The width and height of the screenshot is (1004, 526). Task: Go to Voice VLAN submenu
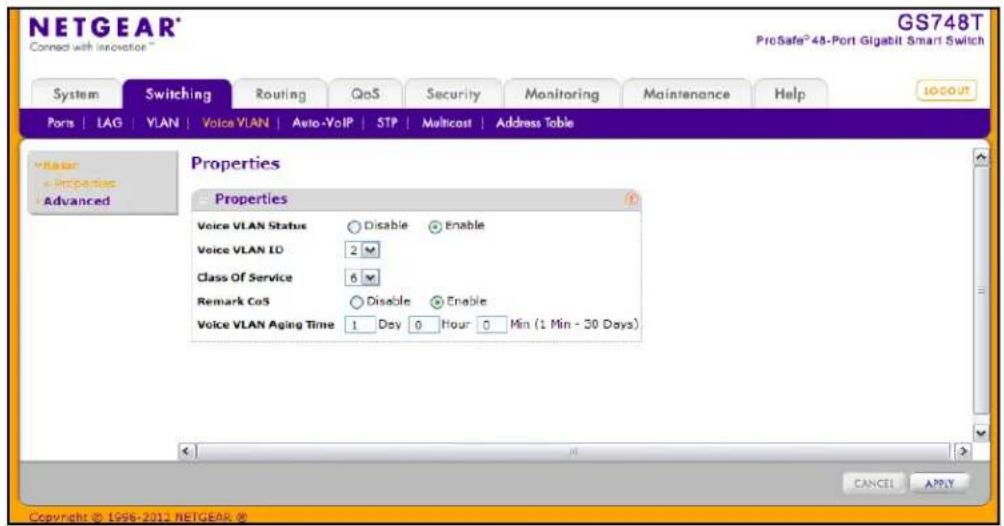tap(235, 123)
